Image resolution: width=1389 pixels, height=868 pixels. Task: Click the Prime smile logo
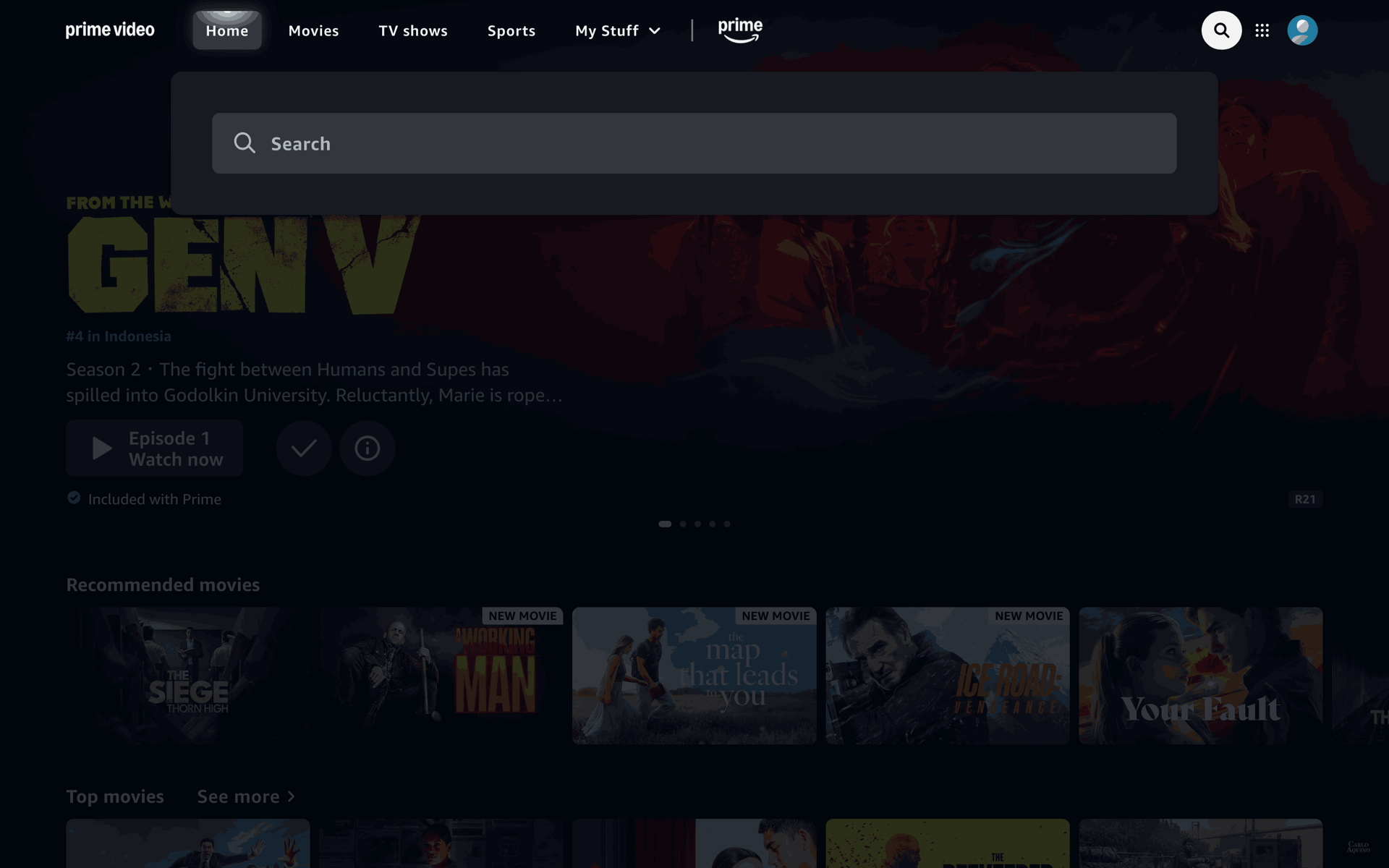point(740,30)
